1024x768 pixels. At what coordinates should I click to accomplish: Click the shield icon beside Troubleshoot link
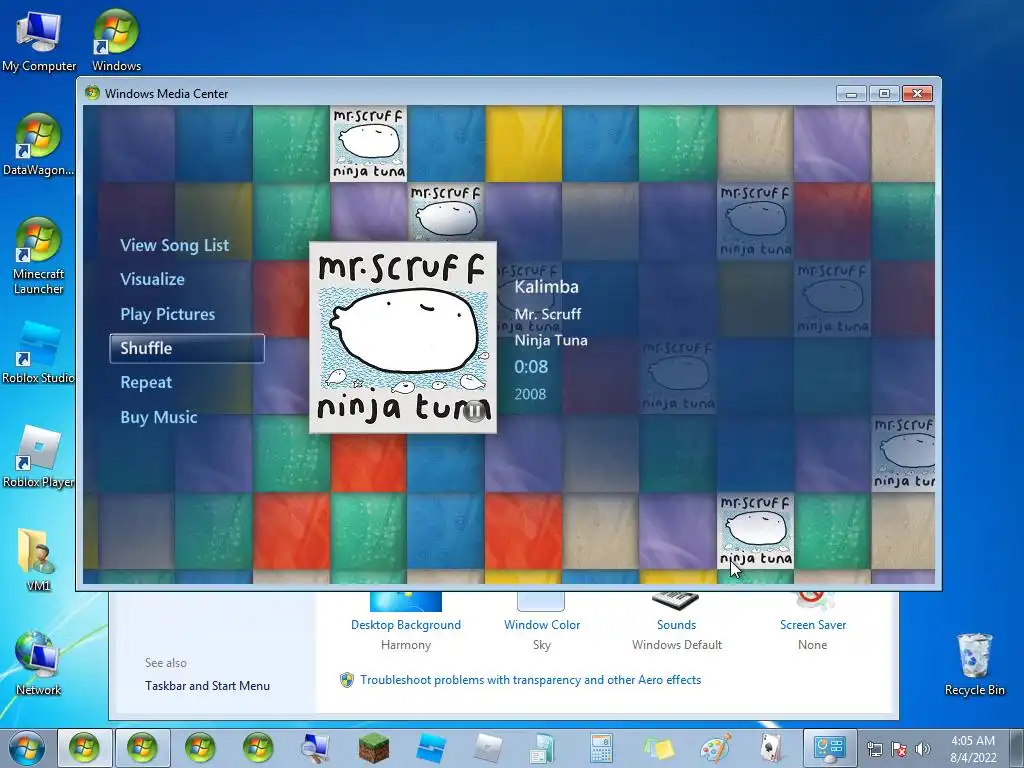coord(347,680)
